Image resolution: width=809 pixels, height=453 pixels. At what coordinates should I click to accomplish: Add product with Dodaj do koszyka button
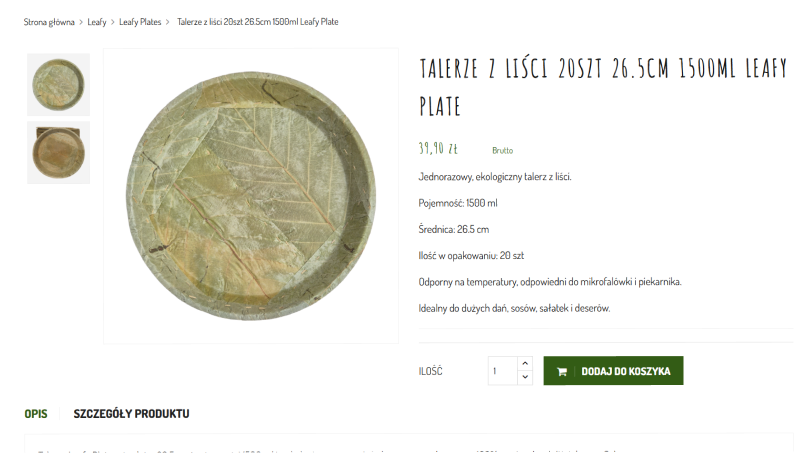point(613,370)
